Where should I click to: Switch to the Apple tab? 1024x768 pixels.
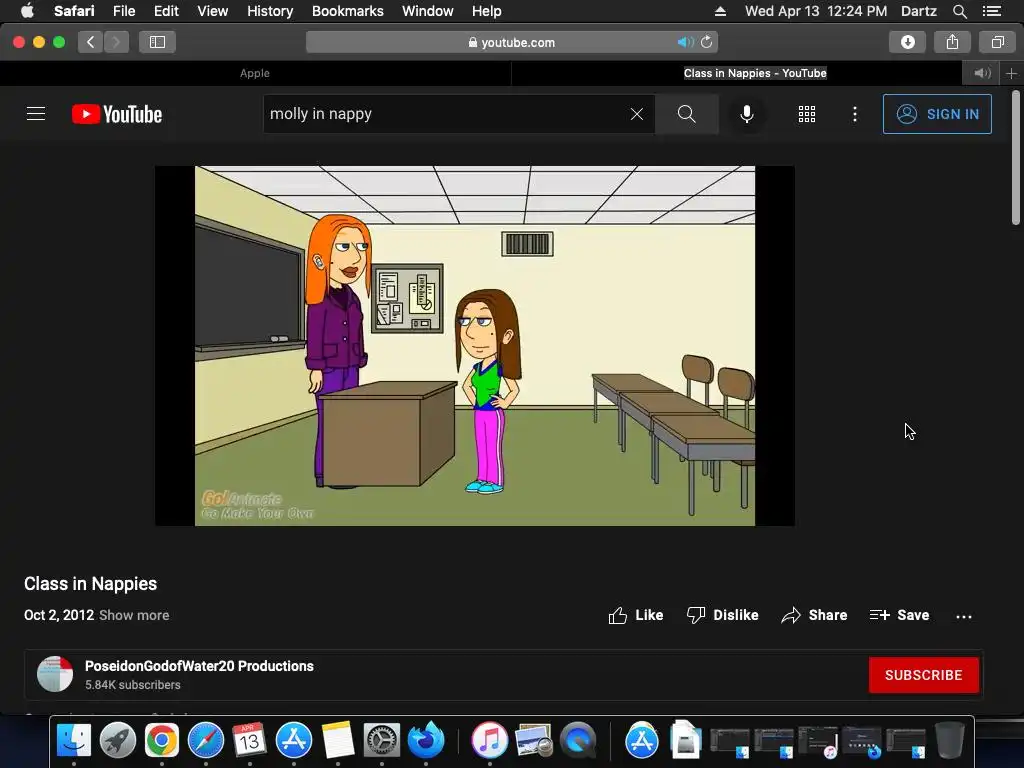(255, 73)
